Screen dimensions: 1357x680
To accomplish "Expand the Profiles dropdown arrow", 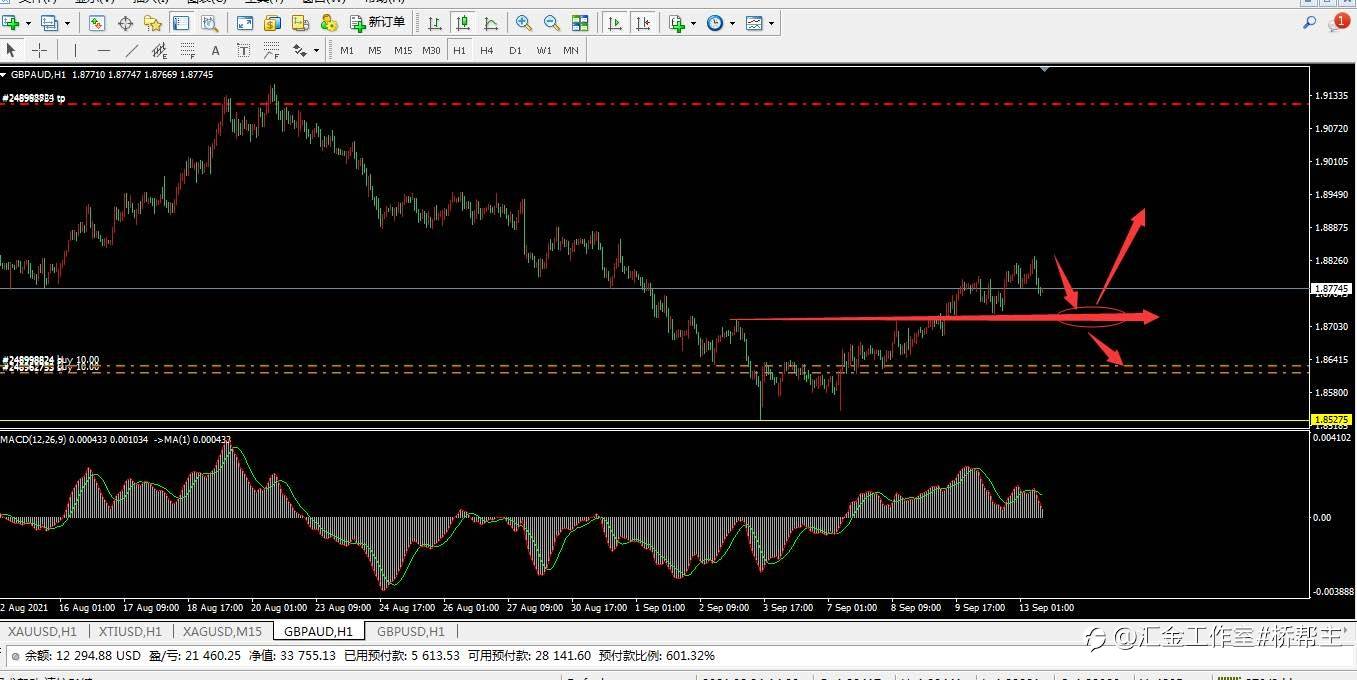I will pos(67,23).
